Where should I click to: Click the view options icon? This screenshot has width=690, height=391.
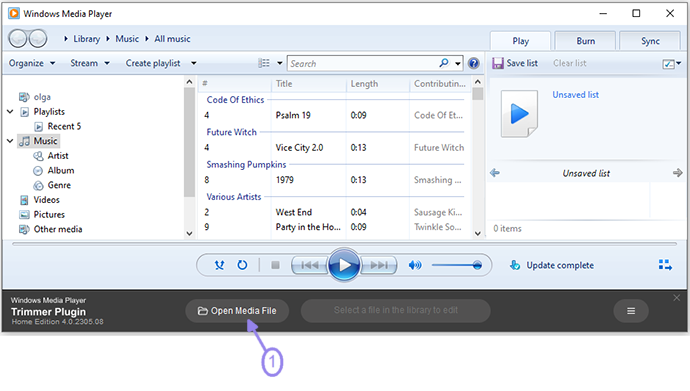[x=264, y=63]
